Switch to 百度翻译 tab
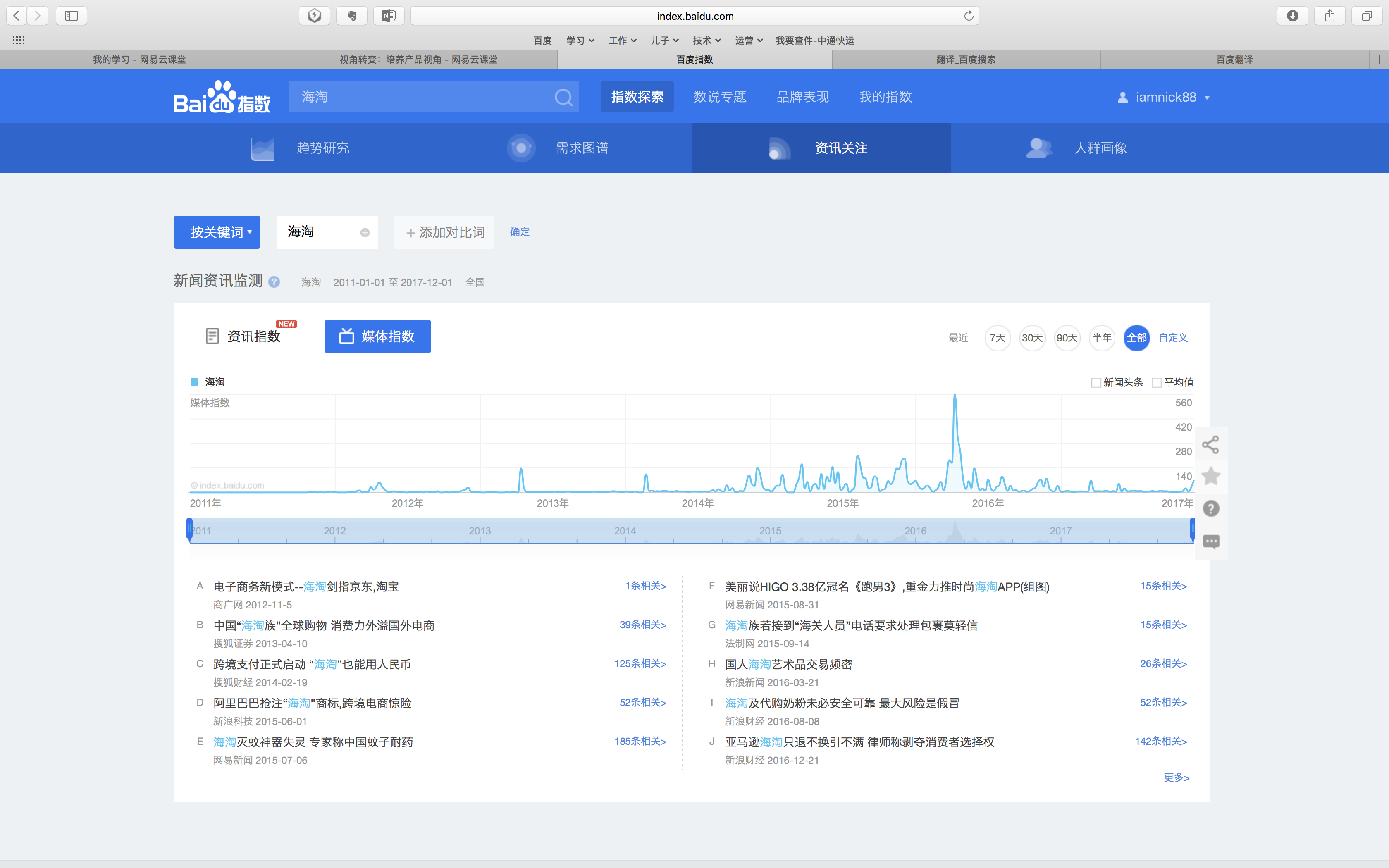 [x=1235, y=60]
